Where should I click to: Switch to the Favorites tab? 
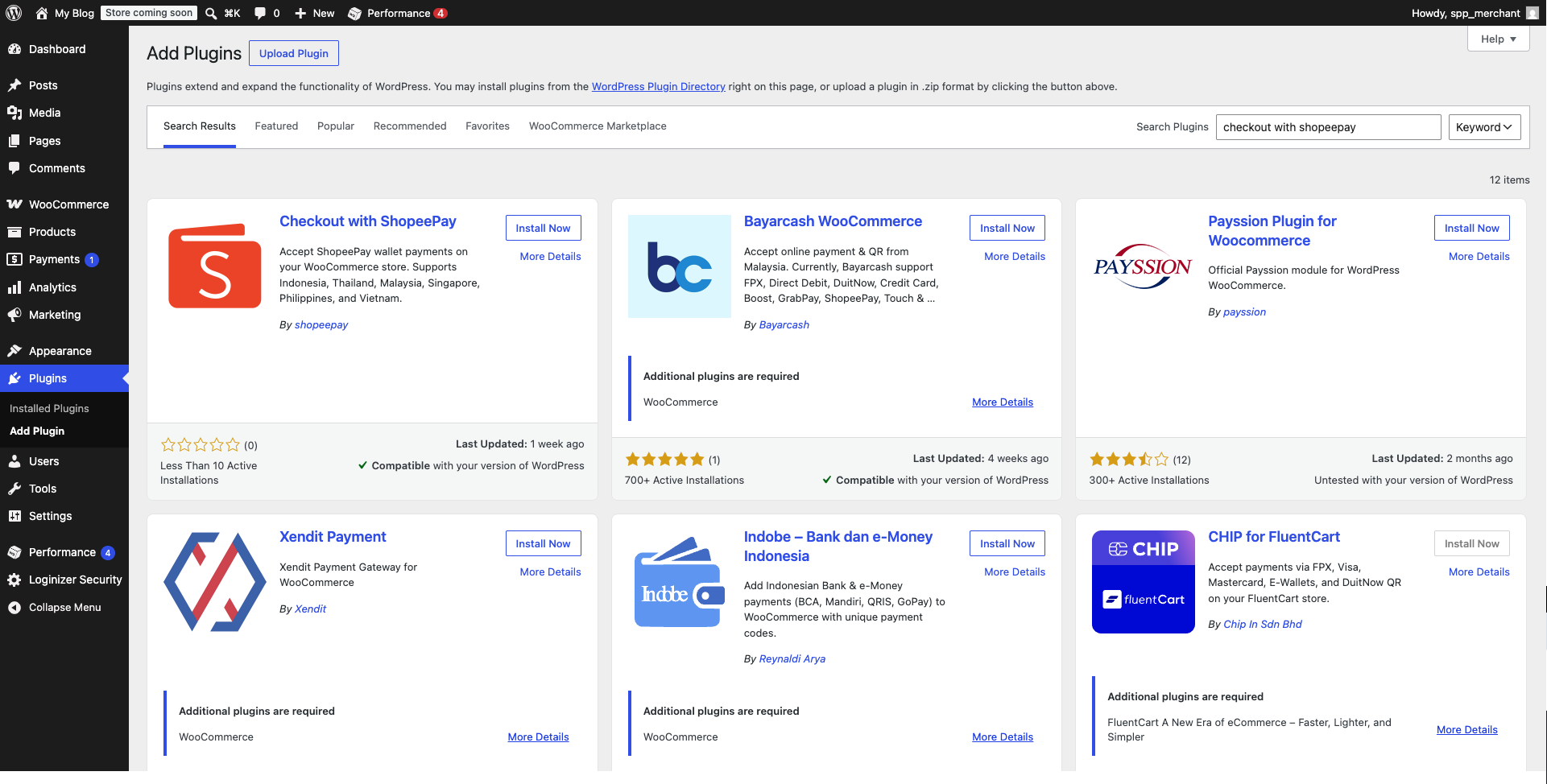pyautogui.click(x=487, y=126)
